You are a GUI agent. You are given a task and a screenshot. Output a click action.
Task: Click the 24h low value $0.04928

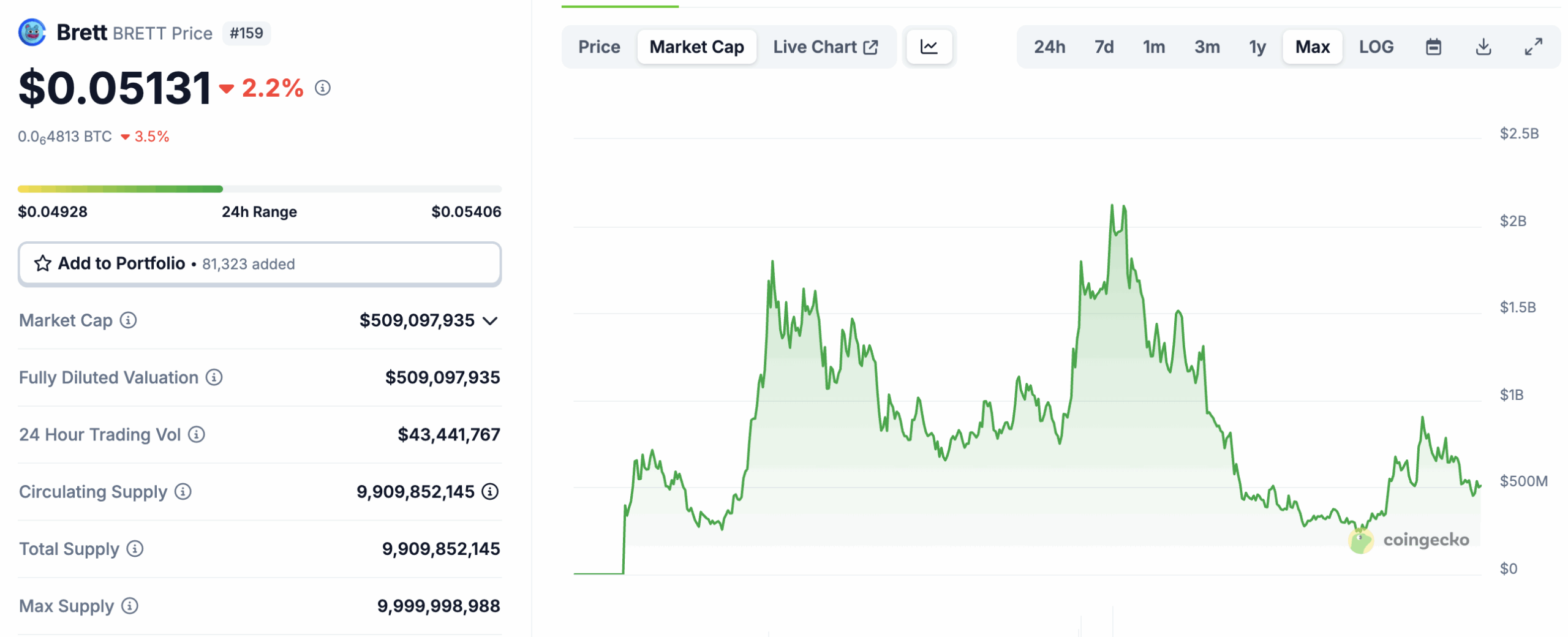(x=53, y=212)
